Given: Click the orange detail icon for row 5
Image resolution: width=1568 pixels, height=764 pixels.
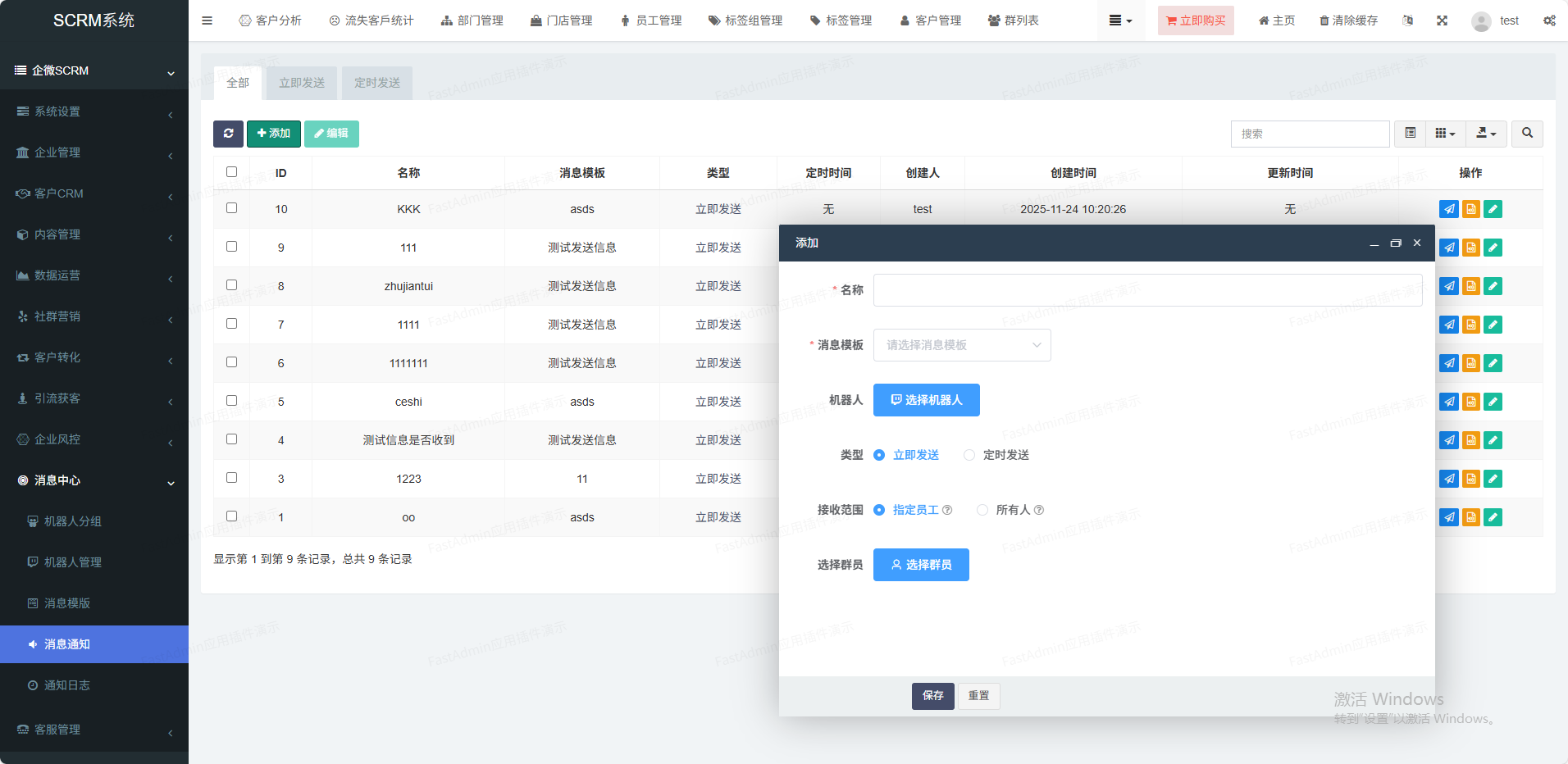Looking at the screenshot, I should click(x=1471, y=402).
